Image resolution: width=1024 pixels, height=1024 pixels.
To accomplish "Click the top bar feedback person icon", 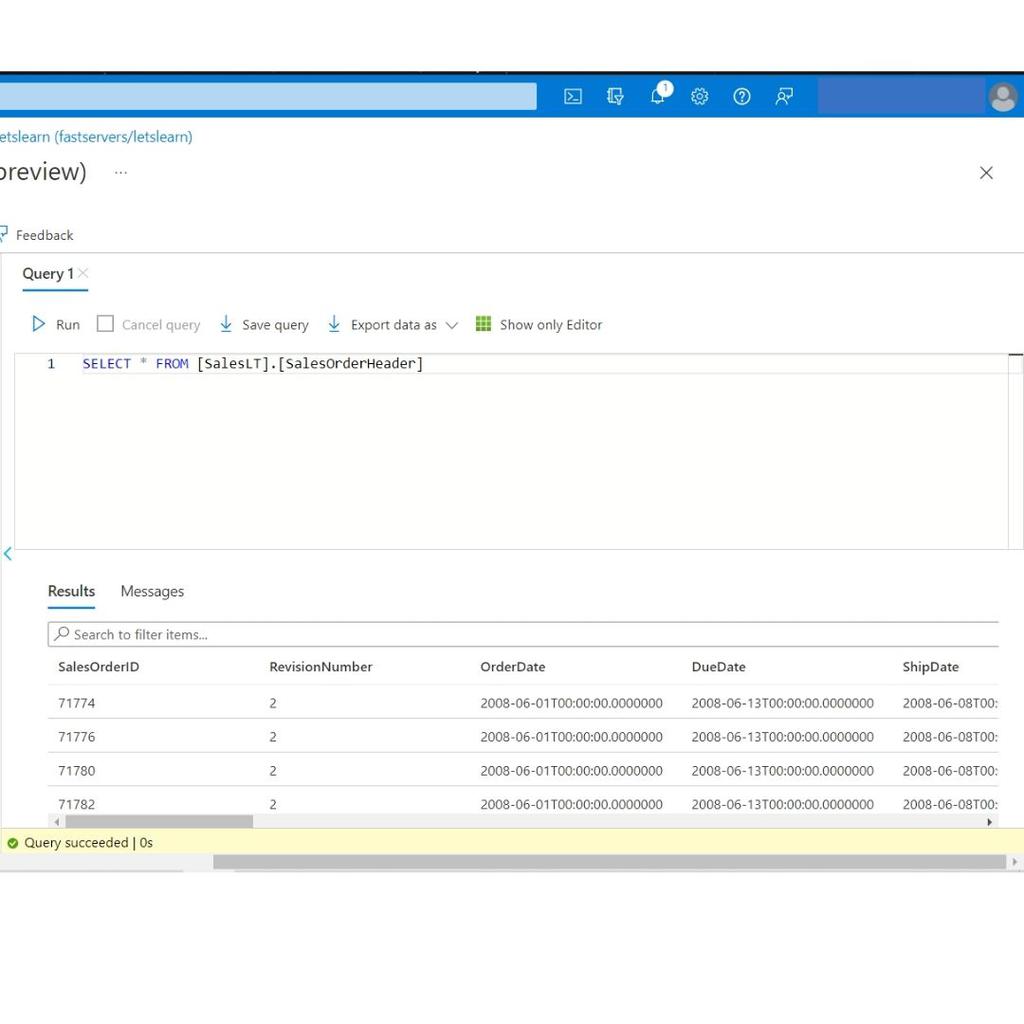I will coord(784,96).
